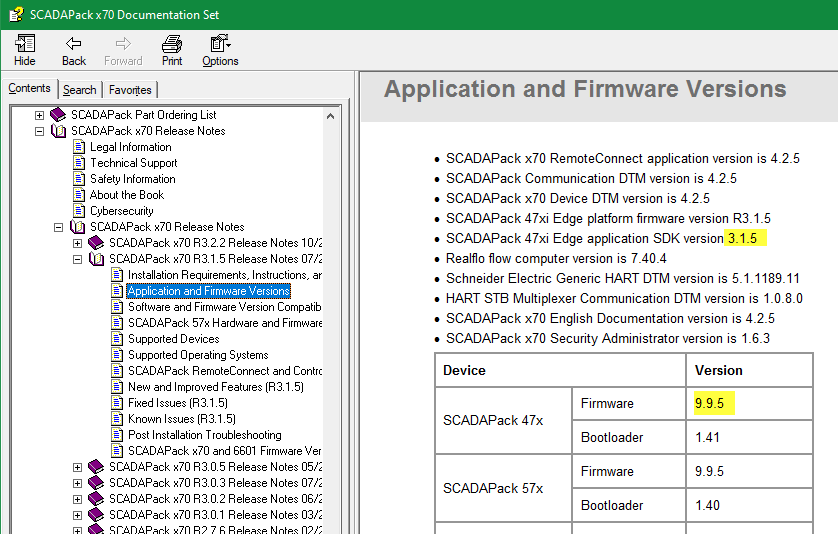This screenshot has height=534, width=838.
Task: Collapse nested SCADAPack x70 Release Notes node
Action: click(59, 227)
